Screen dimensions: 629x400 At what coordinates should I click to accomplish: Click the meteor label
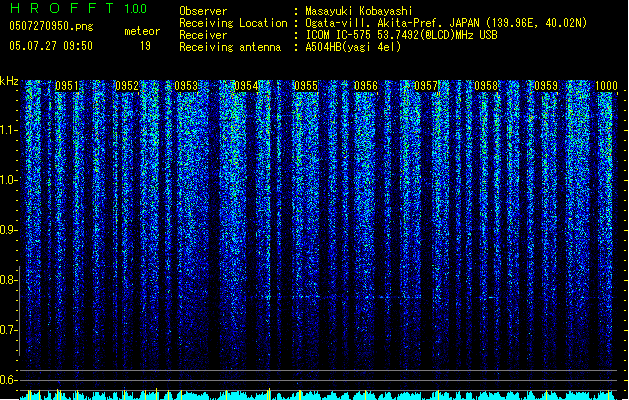click(x=142, y=31)
